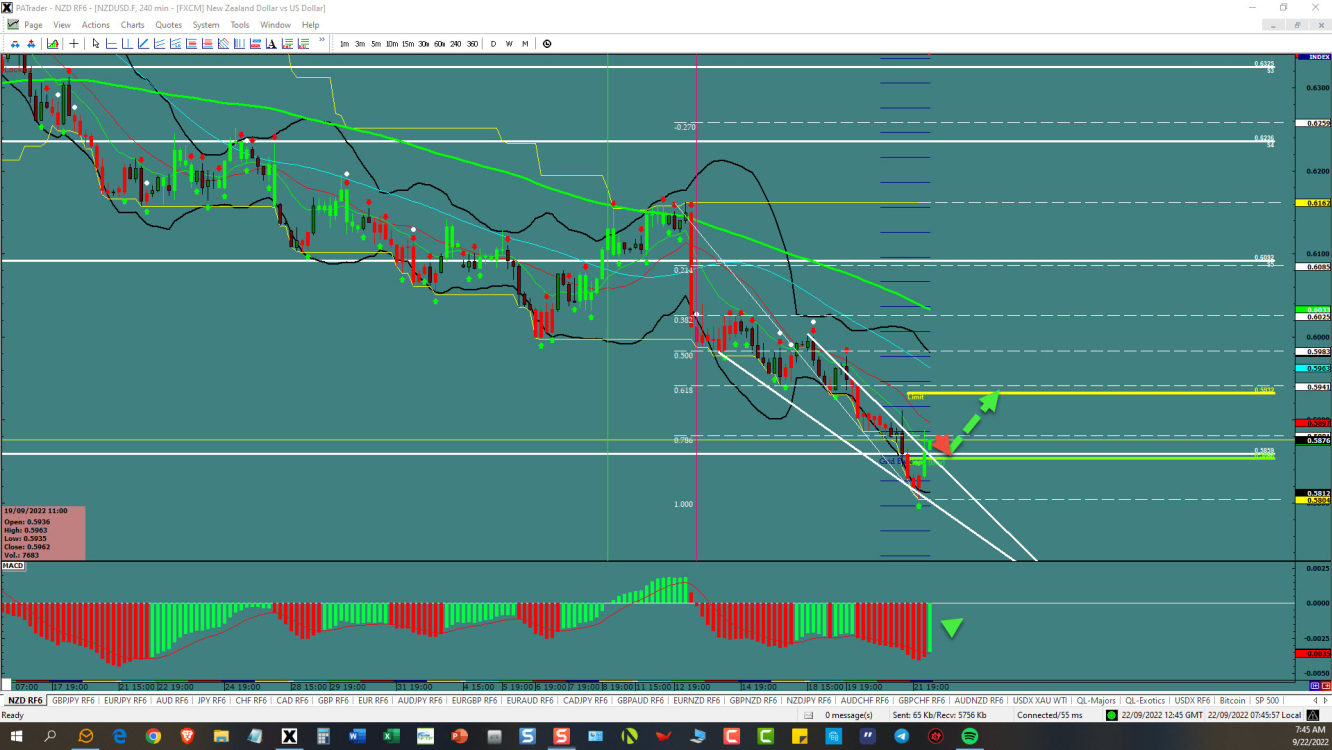Switch to QL-Exotics tab
The width and height of the screenshot is (1332, 750).
(1147, 701)
